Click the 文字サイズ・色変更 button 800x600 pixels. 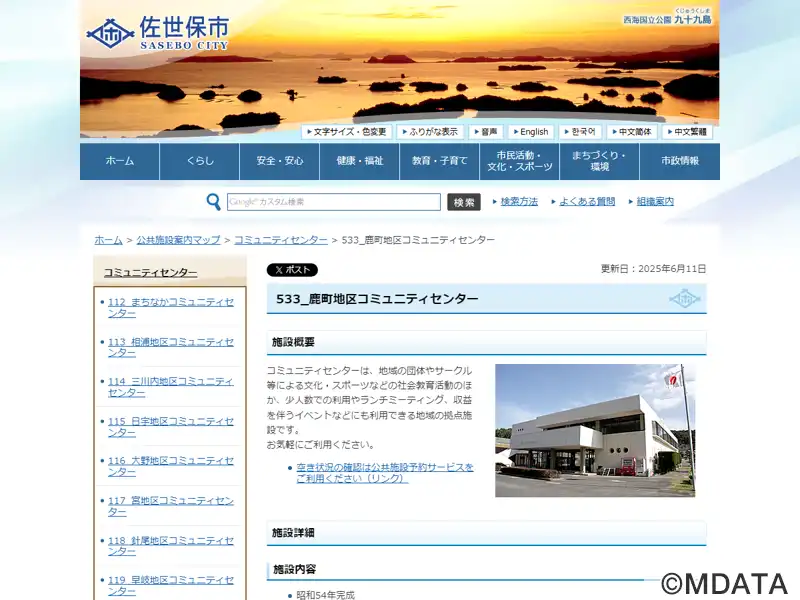[x=347, y=132]
